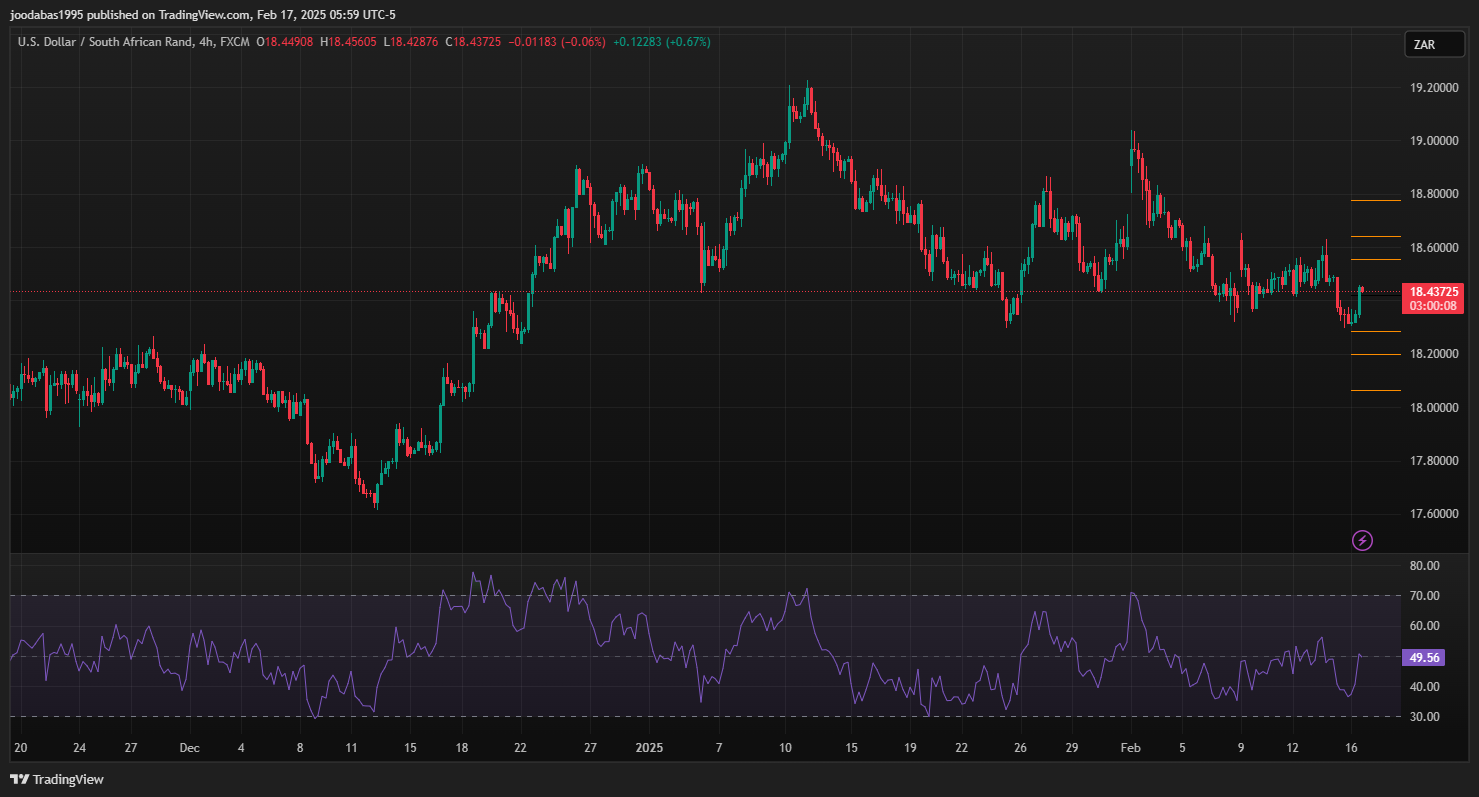Click the close value C18.43725 in header
This screenshot has height=797, width=1479.
[474, 42]
